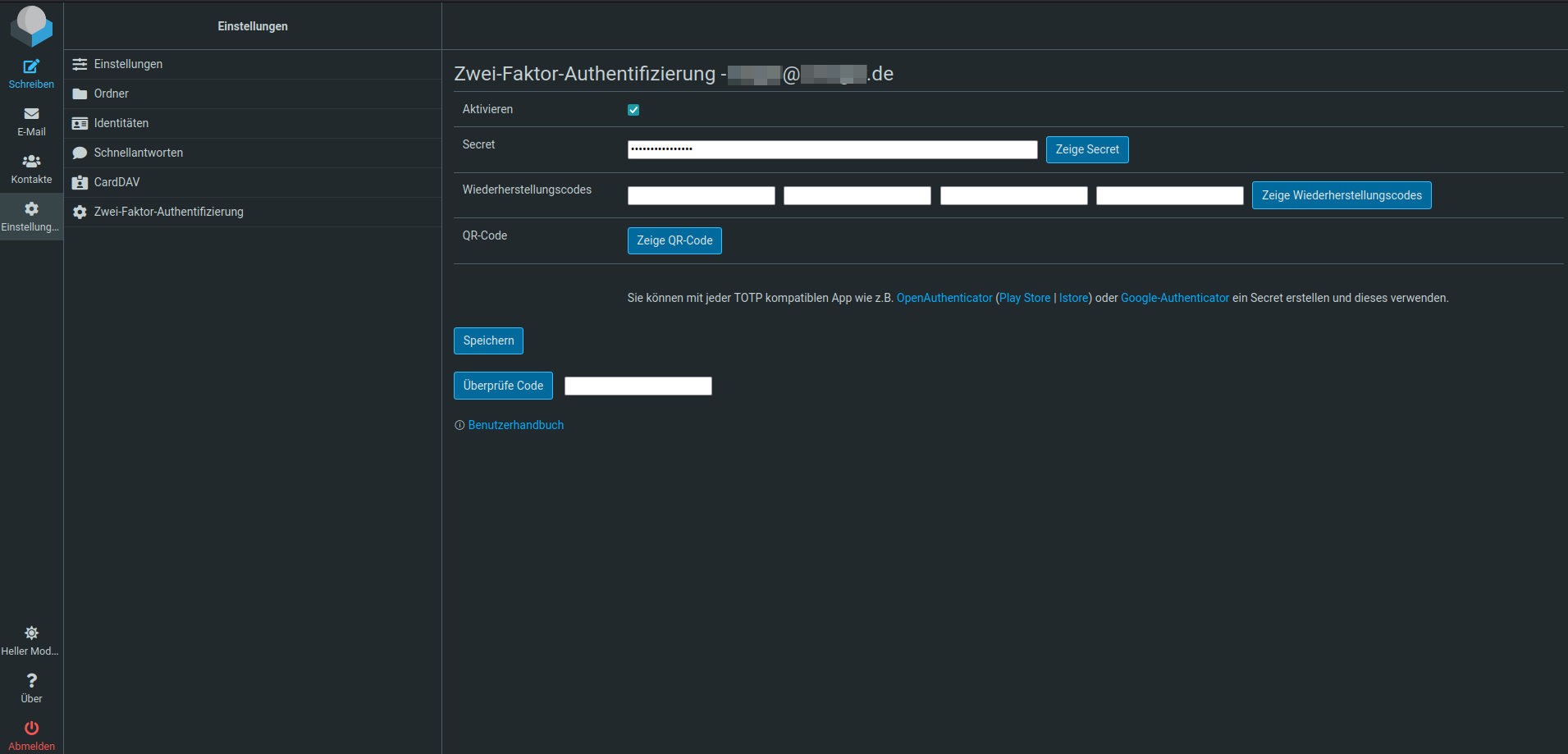Click the Speichern button

(488, 340)
